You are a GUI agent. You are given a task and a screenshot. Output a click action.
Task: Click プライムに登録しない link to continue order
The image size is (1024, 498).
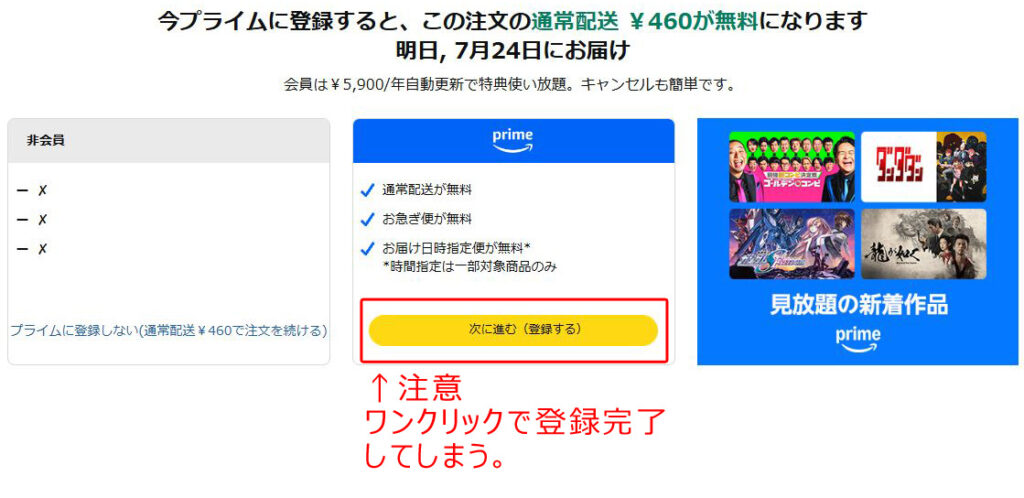[x=168, y=331]
